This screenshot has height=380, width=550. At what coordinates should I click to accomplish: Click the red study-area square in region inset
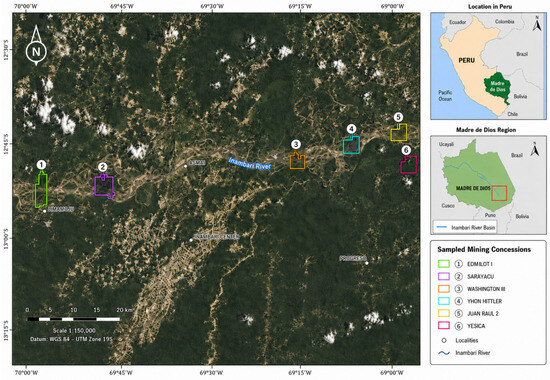click(x=499, y=193)
